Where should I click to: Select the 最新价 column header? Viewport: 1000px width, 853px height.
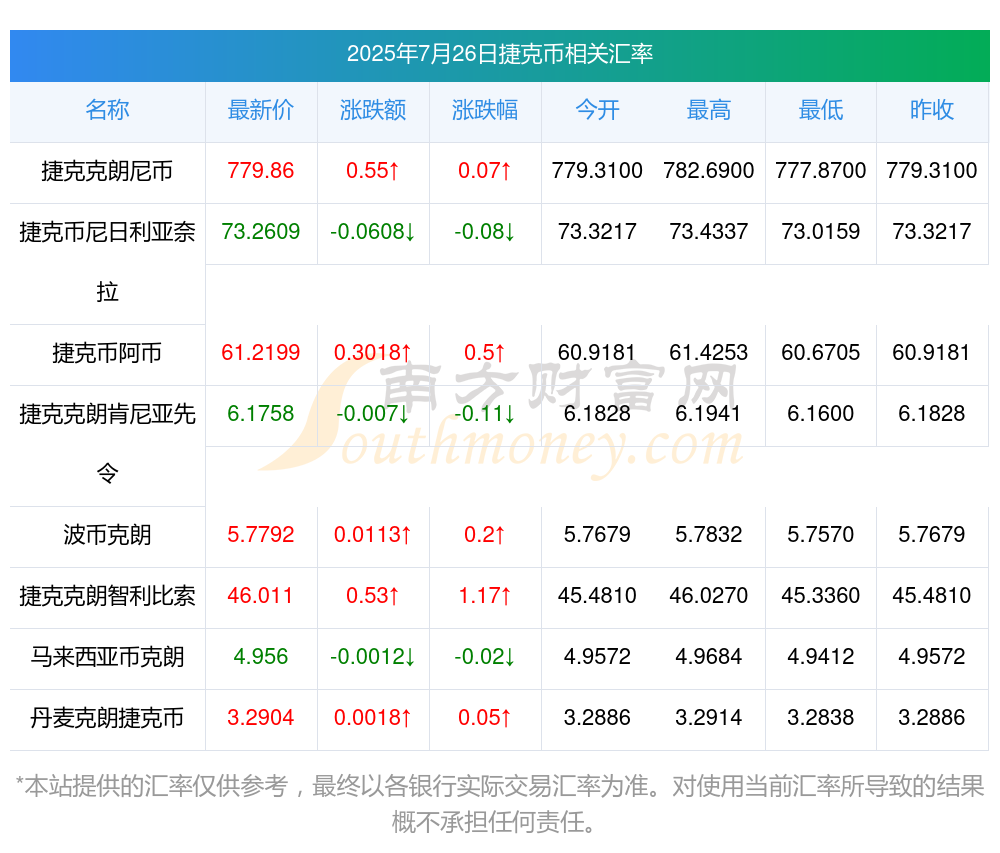pos(261,110)
